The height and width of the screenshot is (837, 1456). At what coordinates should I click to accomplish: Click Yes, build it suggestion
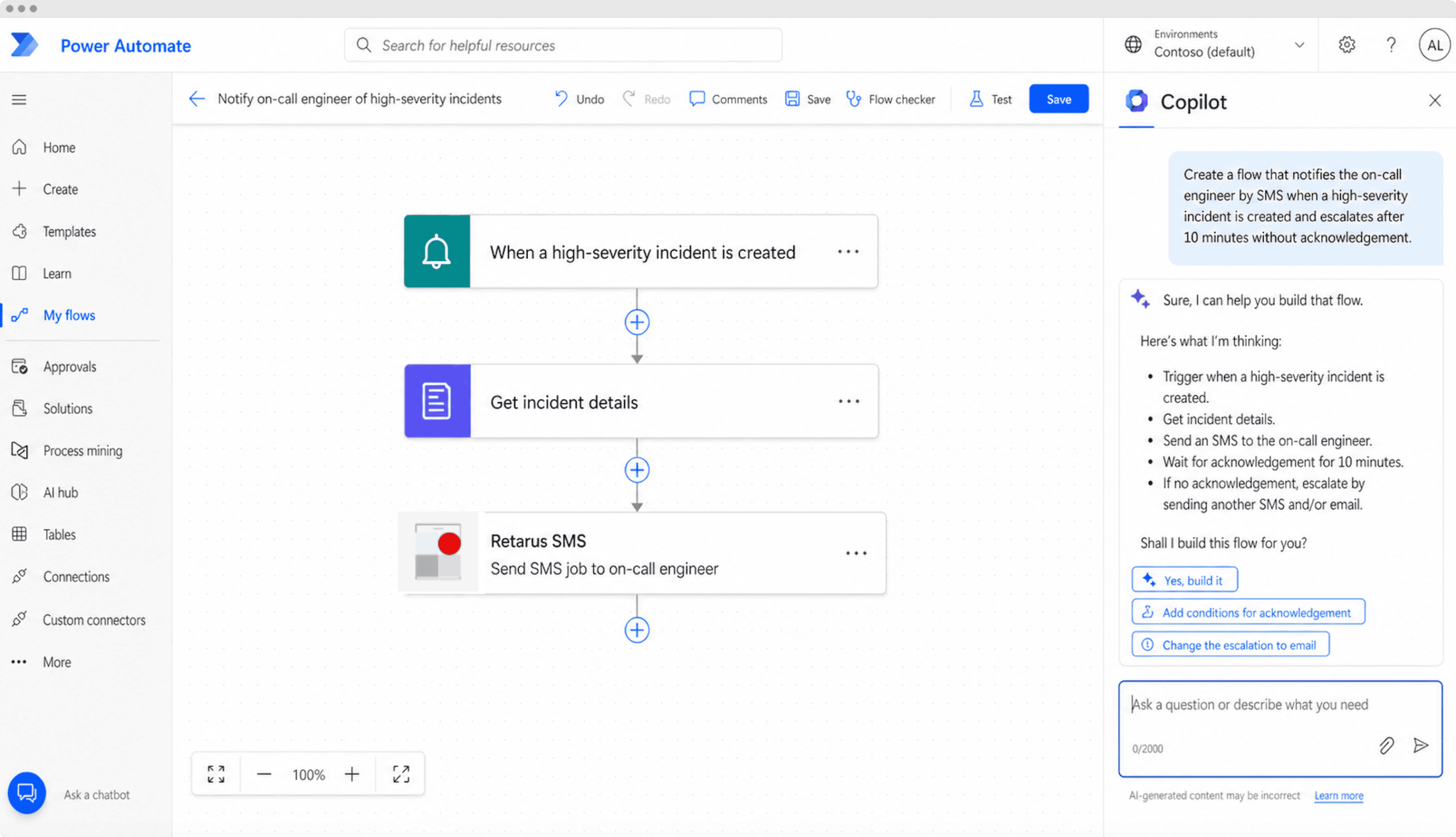coord(1184,580)
